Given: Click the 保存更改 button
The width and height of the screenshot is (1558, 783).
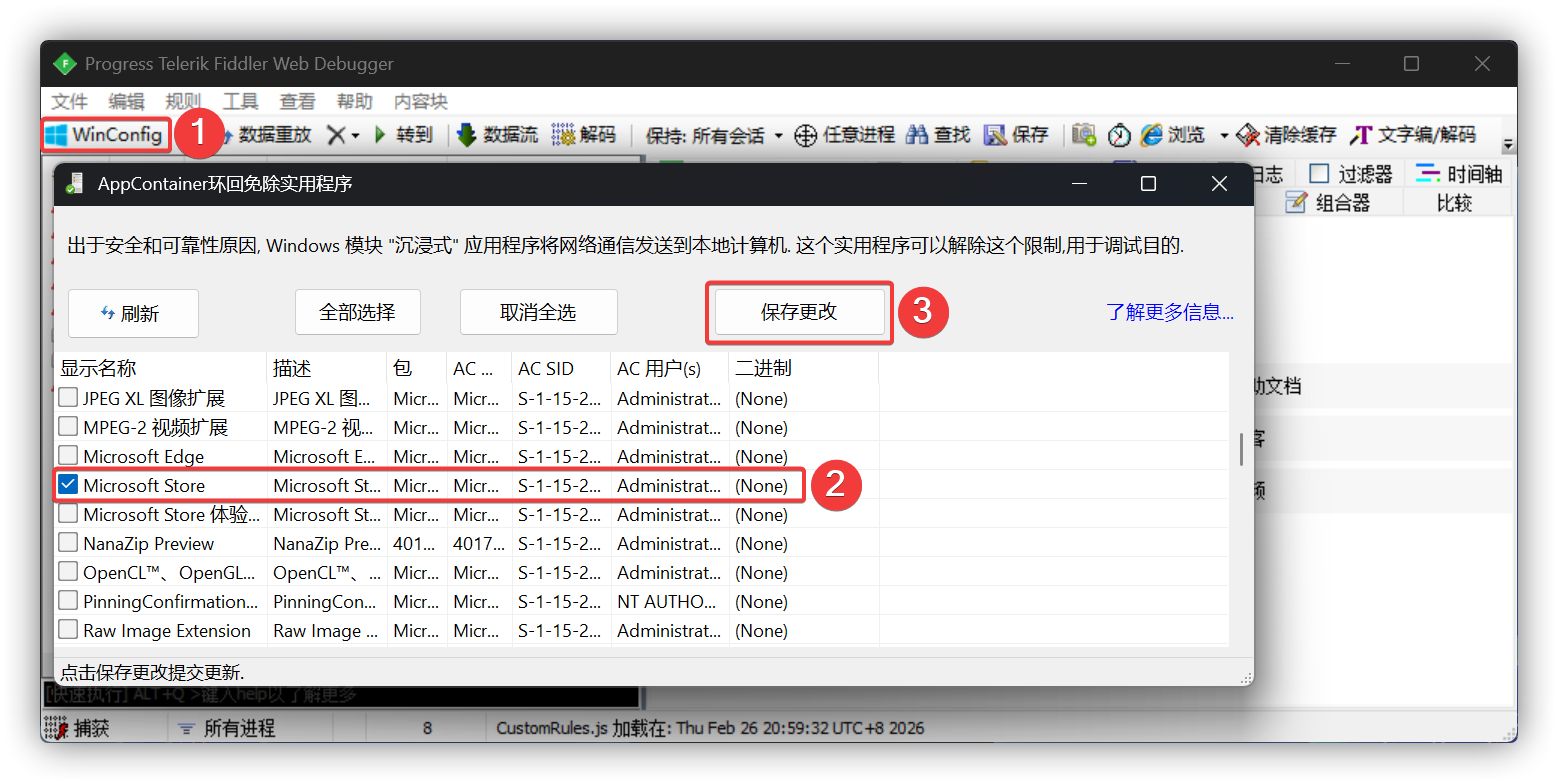Looking at the screenshot, I should 799,312.
